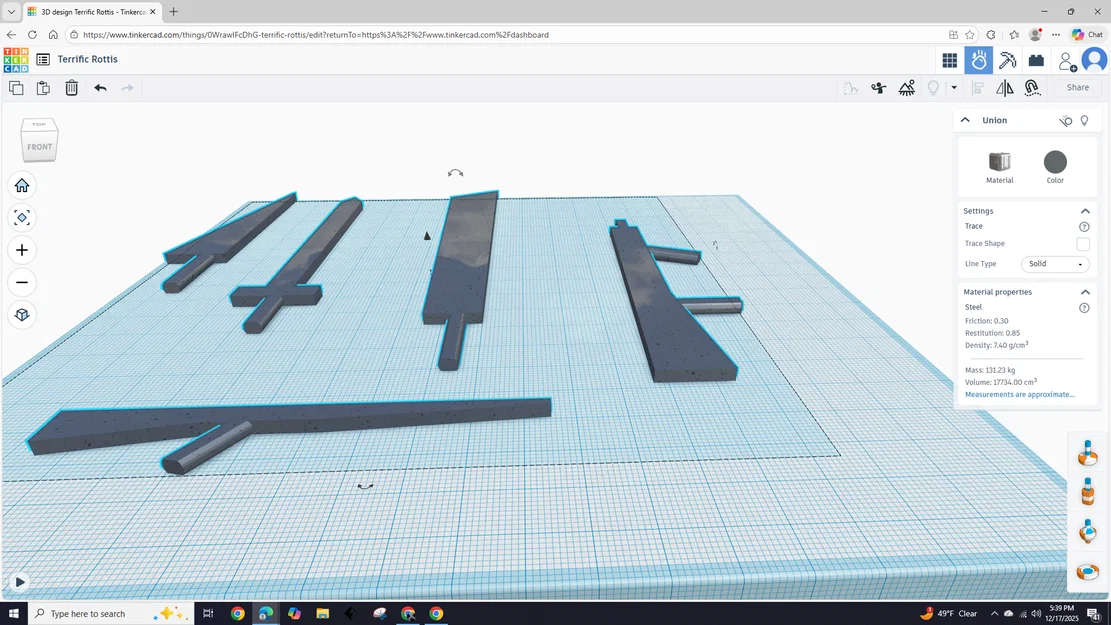Select the Tinkercad browser tab

[x=90, y=12]
